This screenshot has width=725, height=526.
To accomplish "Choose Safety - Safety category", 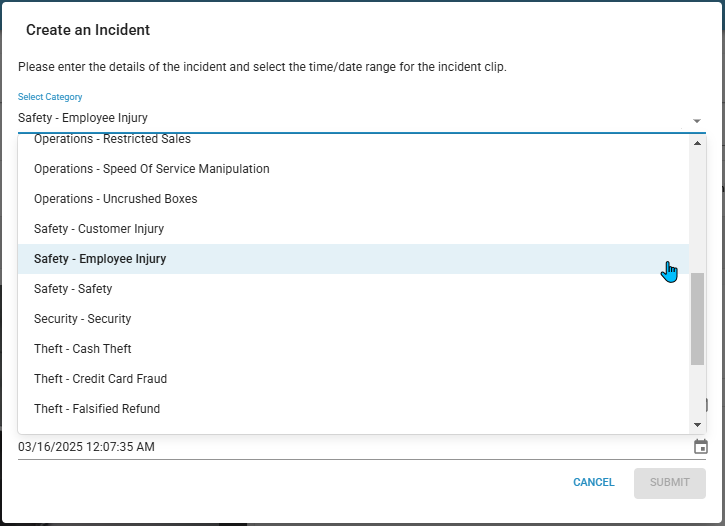I will coord(353,289).
